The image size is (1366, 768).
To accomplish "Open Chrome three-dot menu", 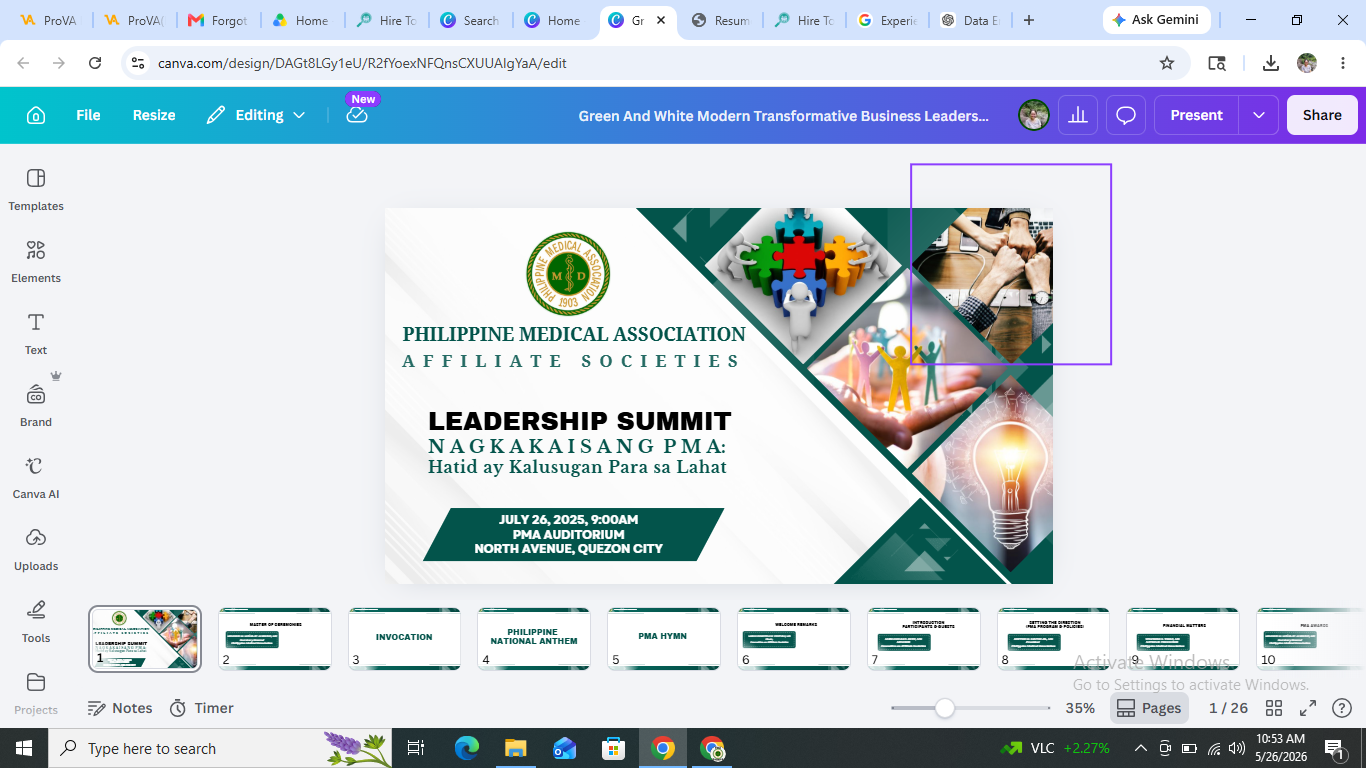I will (1343, 63).
